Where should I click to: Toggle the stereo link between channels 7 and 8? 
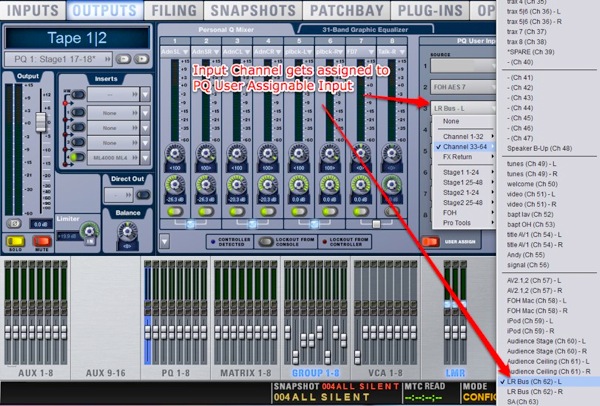(x=376, y=224)
